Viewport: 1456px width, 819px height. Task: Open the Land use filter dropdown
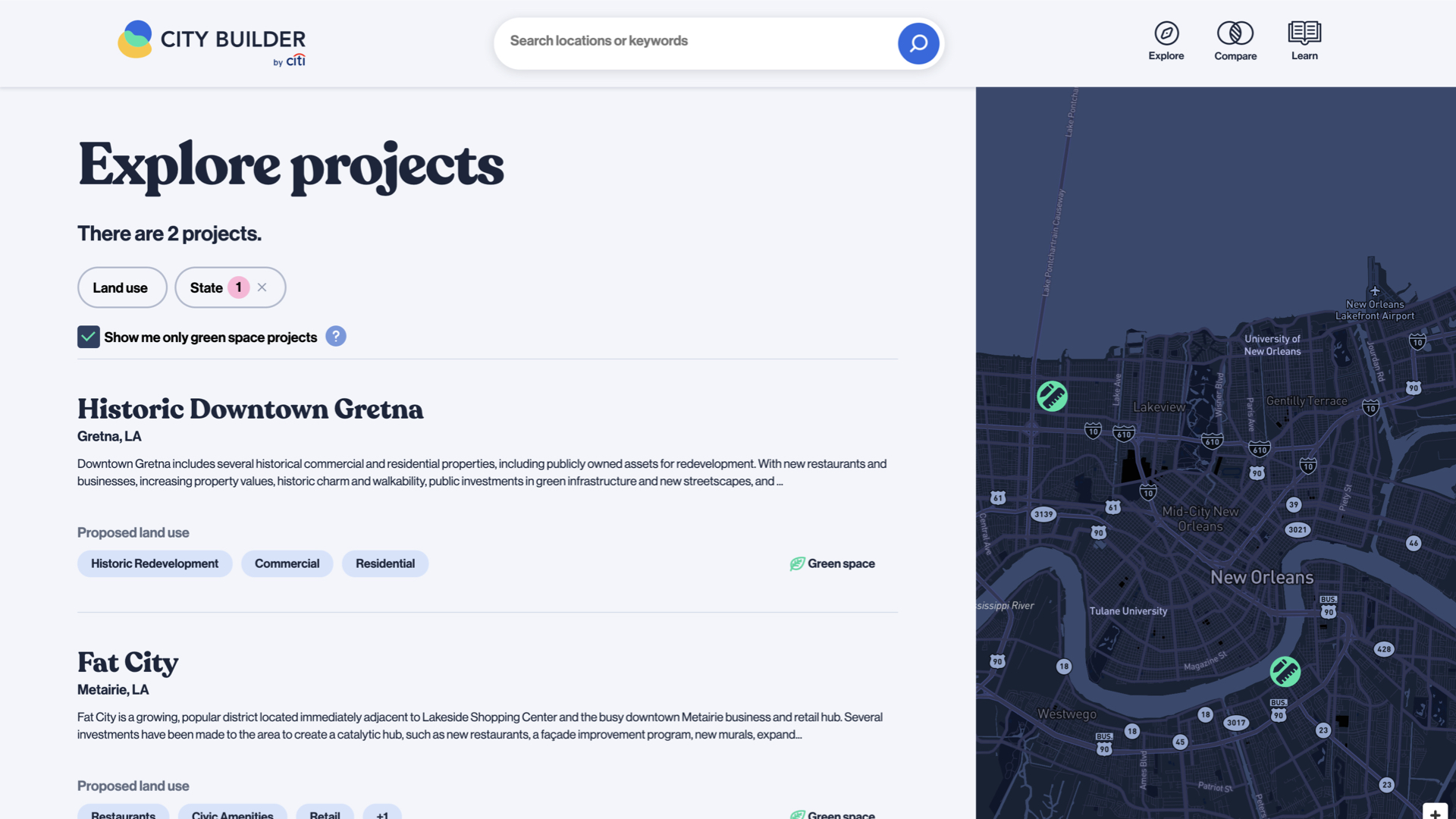121,287
